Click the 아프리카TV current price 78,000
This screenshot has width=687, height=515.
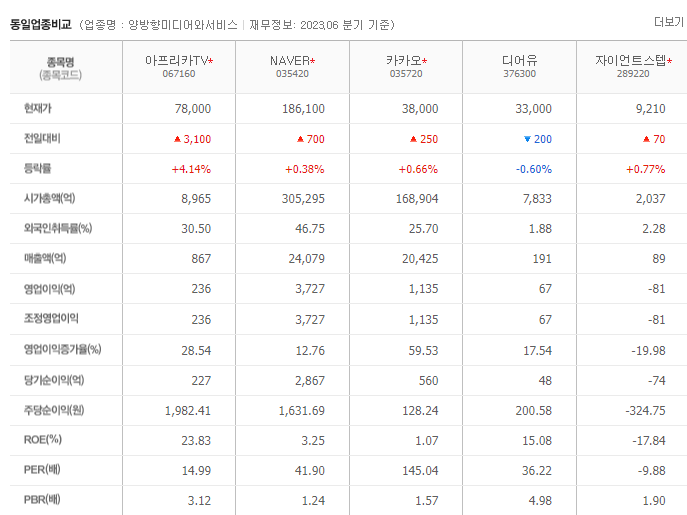[193, 109]
